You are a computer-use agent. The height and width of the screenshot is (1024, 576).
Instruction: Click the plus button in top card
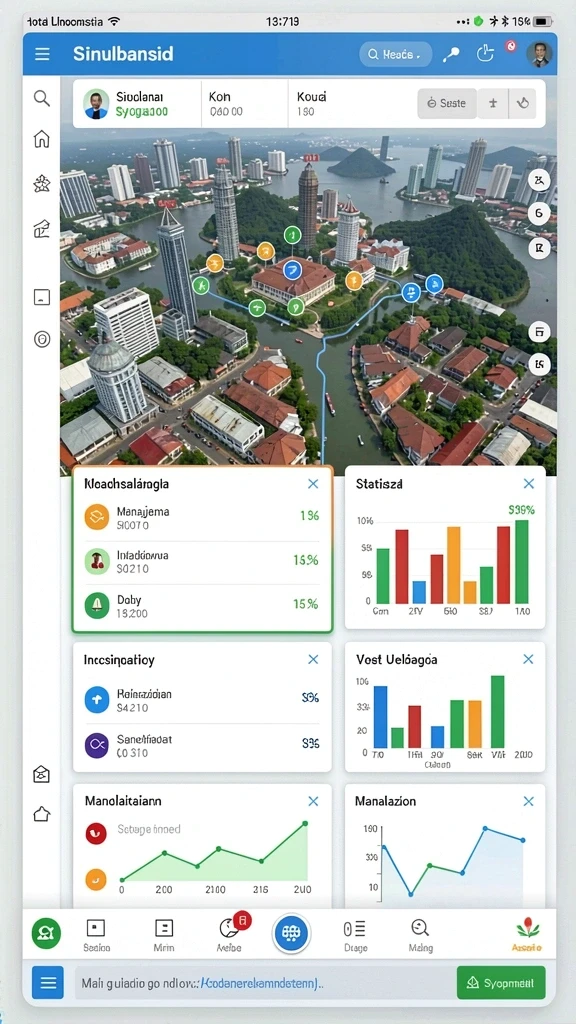(494, 103)
